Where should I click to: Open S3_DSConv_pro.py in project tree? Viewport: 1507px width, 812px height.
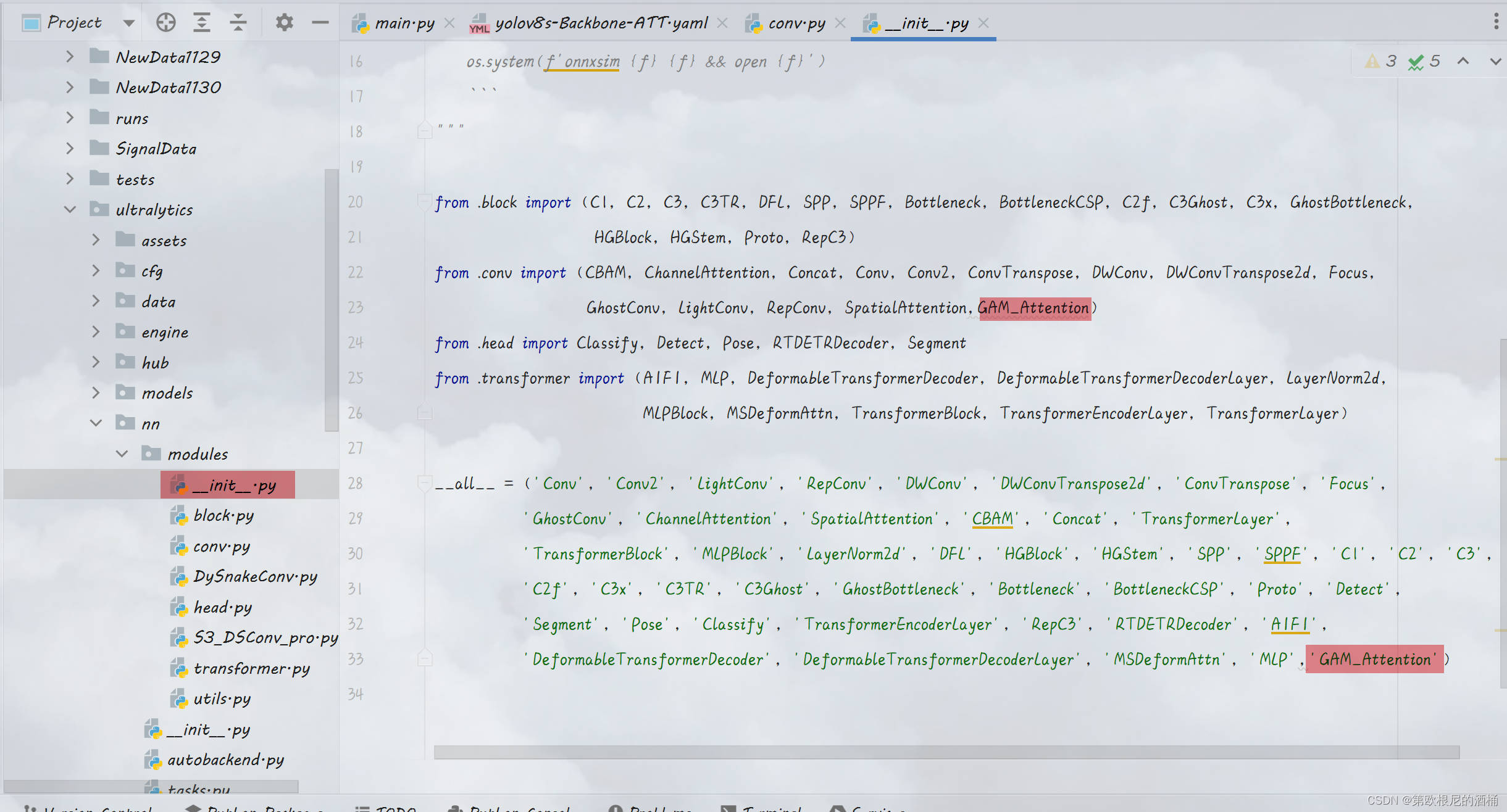(x=266, y=637)
